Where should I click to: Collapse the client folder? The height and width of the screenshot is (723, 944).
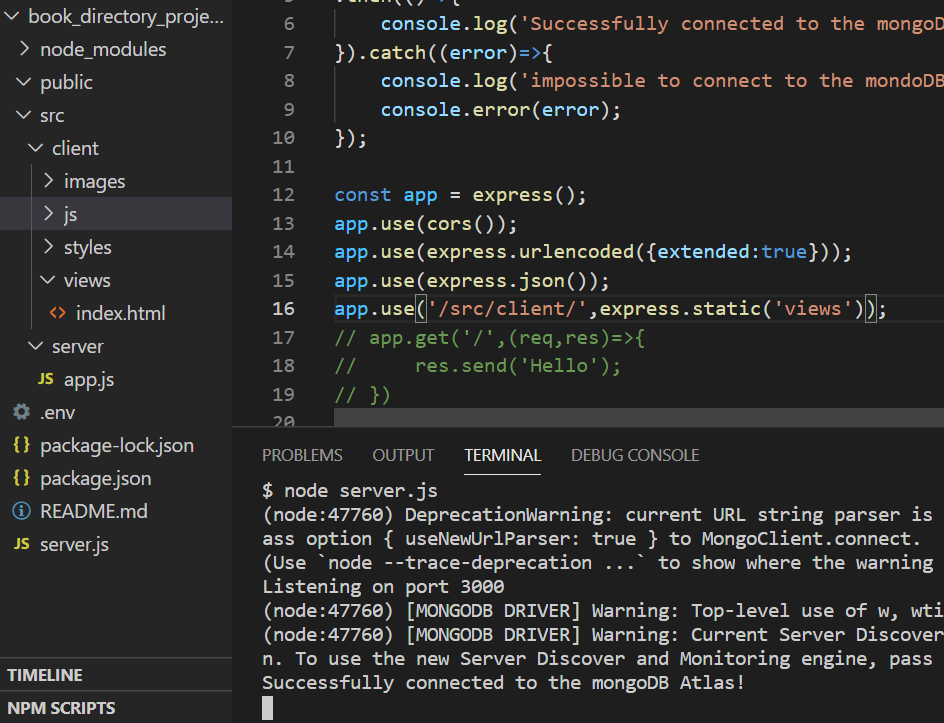click(36, 149)
